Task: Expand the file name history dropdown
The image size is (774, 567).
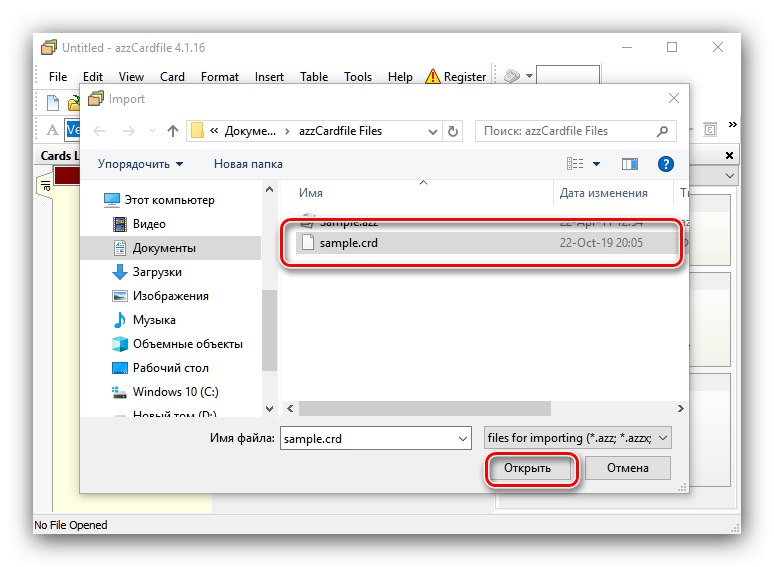Action: [463, 438]
